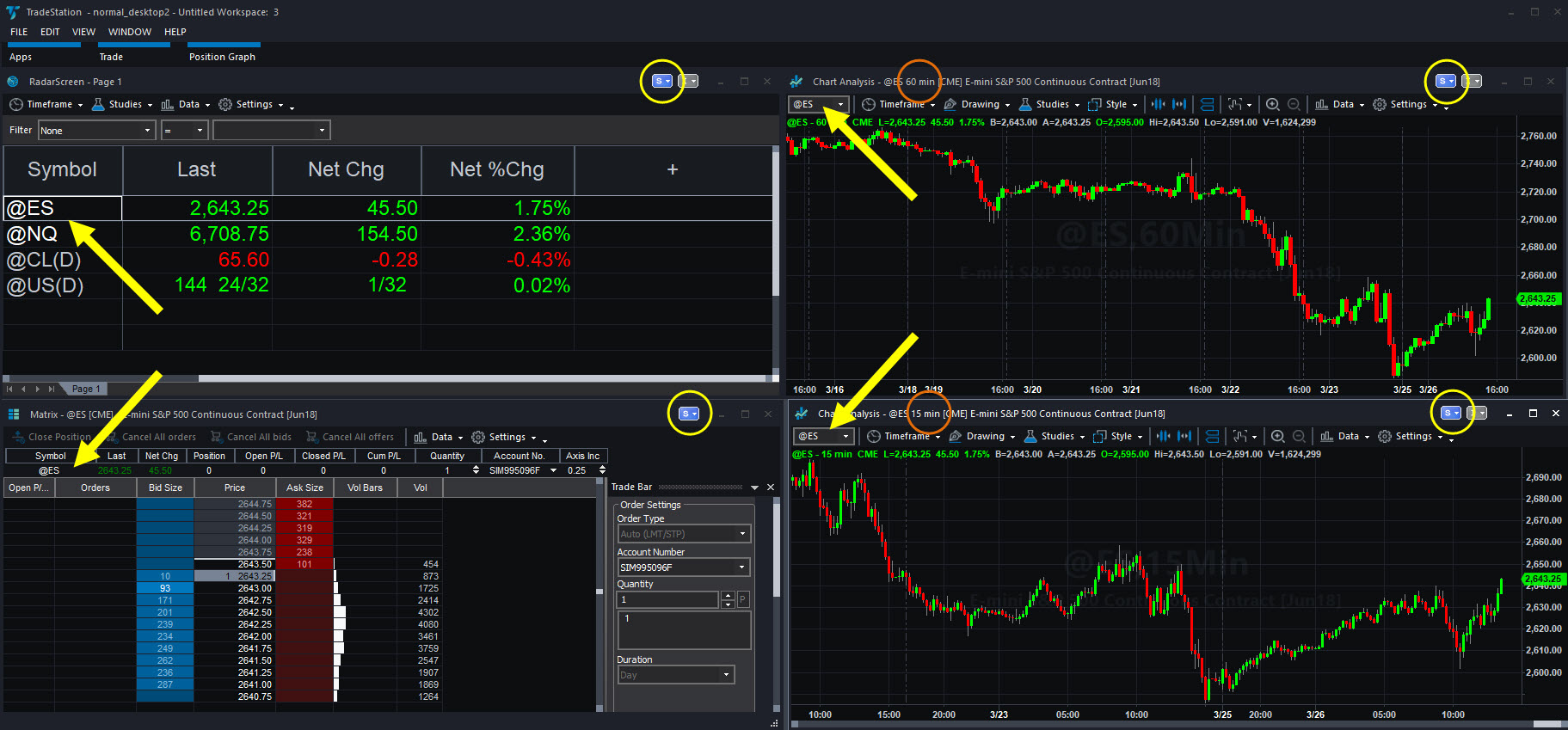The image size is (1568, 730).
Task: Zoom out on the 15 min chart
Action: 1299,436
